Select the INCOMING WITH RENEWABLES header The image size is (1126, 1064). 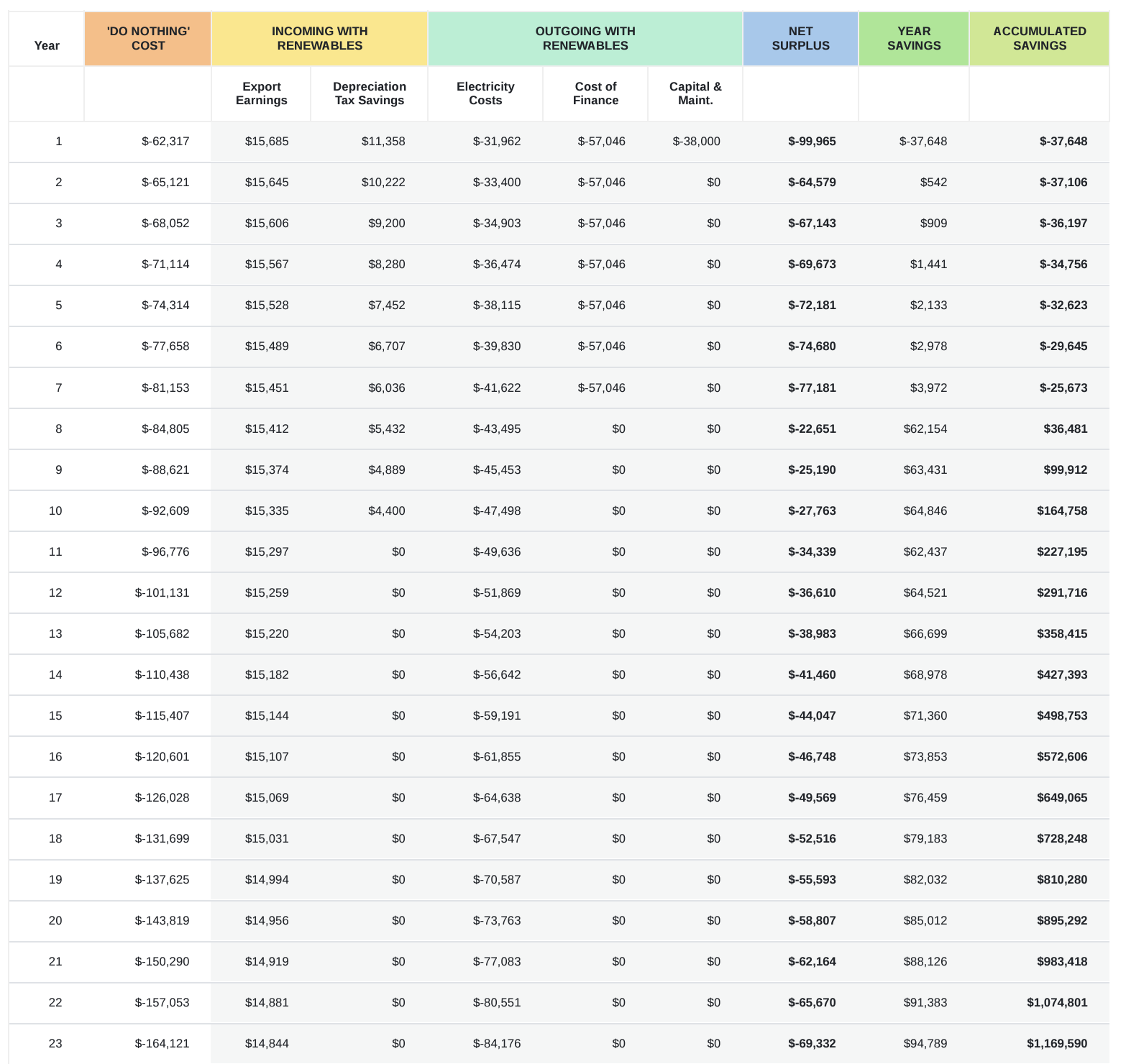tap(320, 38)
